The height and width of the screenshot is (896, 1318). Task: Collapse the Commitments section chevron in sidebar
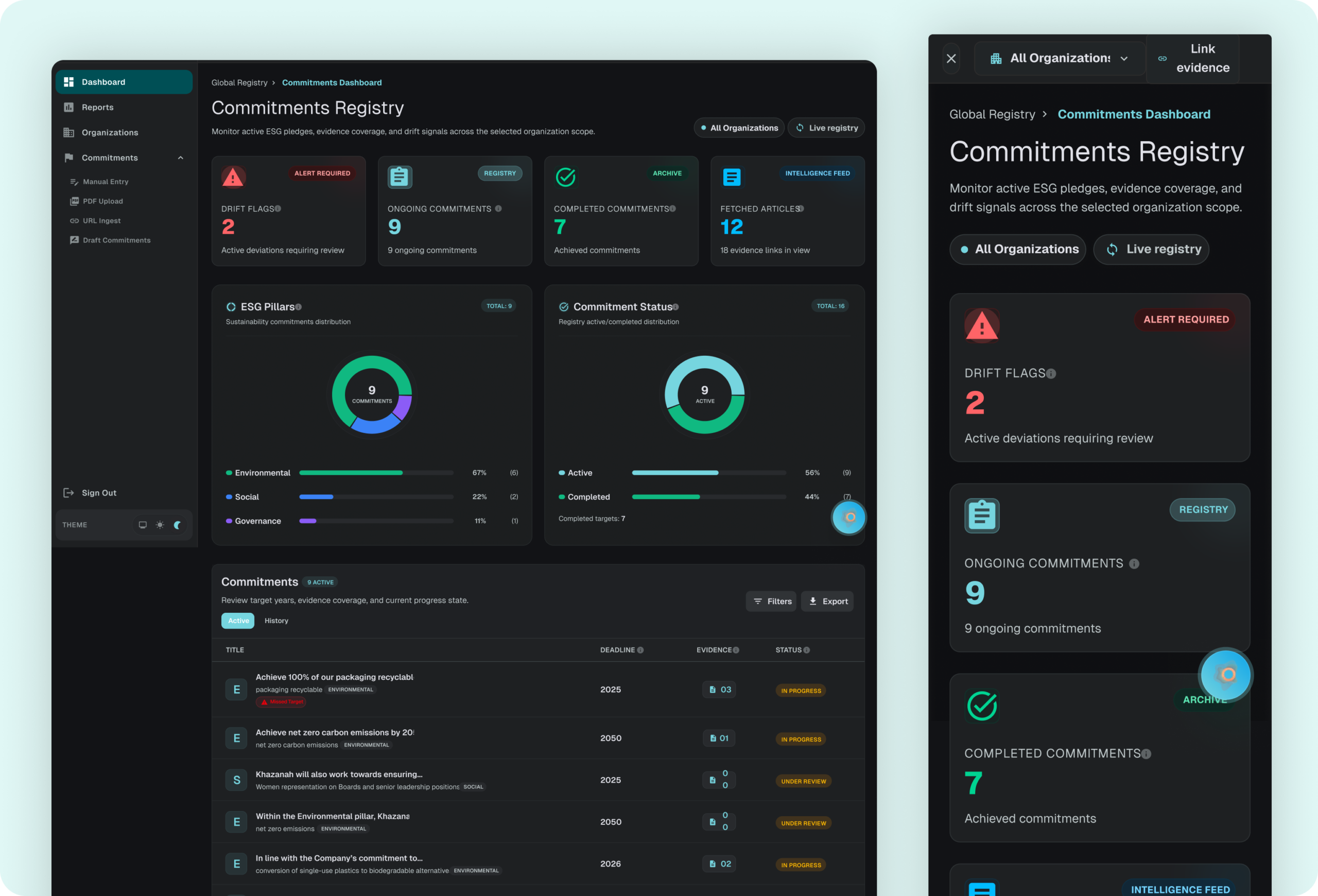tap(180, 158)
